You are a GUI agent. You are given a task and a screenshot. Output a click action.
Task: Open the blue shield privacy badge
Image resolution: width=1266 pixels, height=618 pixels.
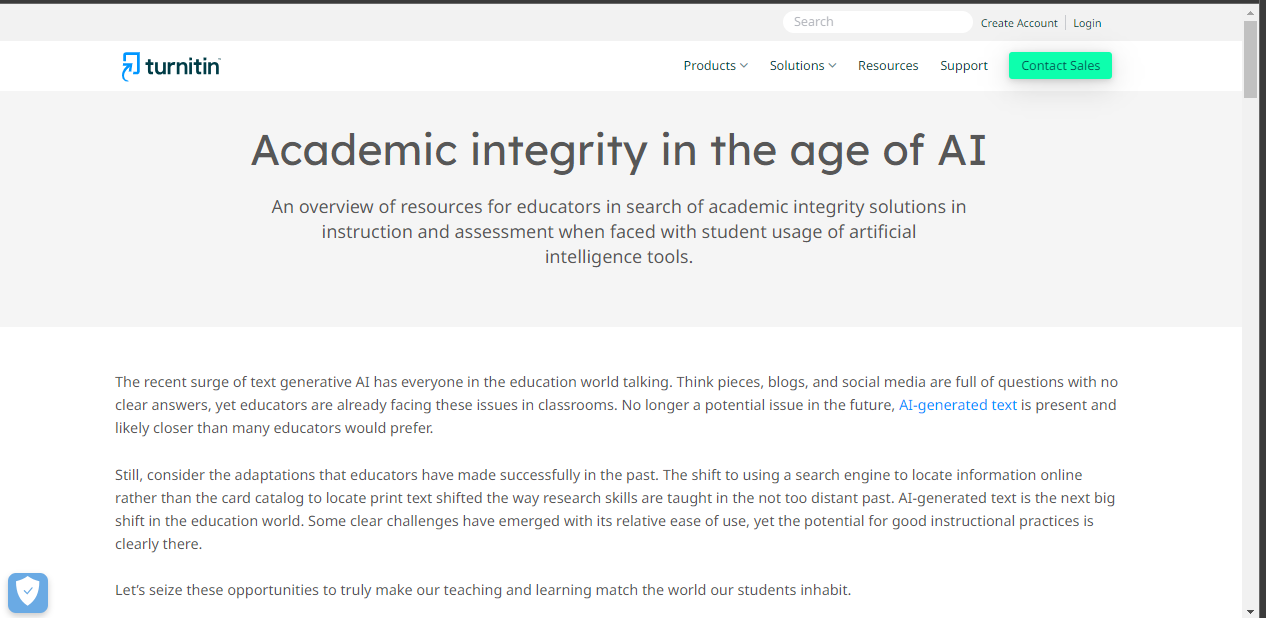click(x=28, y=593)
